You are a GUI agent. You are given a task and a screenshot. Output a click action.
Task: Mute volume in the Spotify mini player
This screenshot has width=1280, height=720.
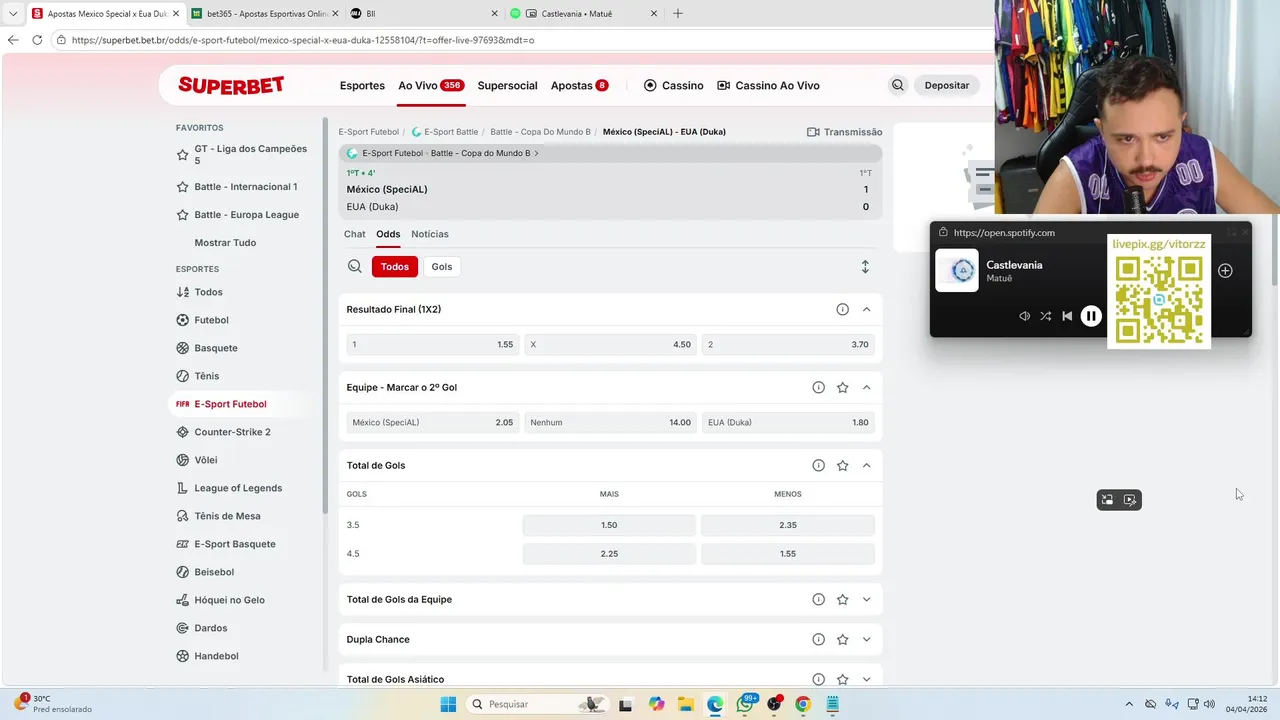pyautogui.click(x=1024, y=316)
